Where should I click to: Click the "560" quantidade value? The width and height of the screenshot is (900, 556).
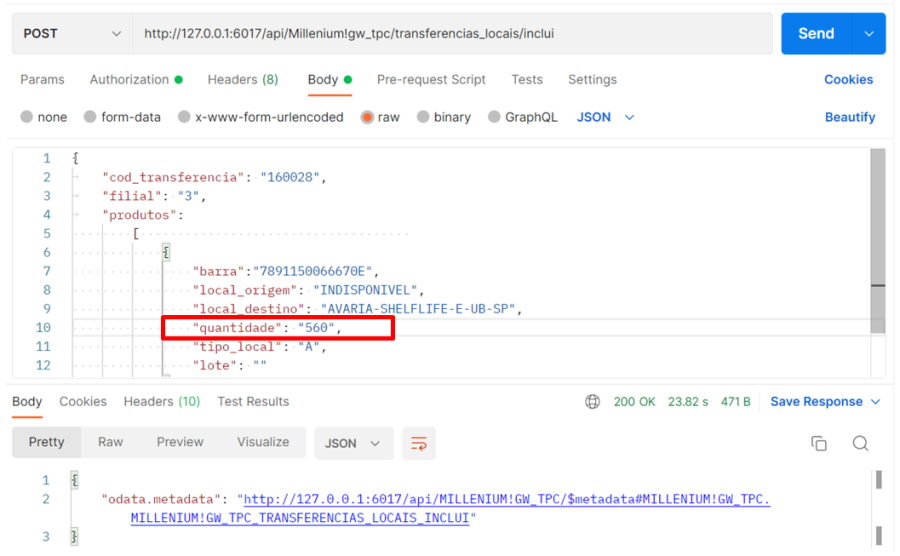pyautogui.click(x=316, y=328)
